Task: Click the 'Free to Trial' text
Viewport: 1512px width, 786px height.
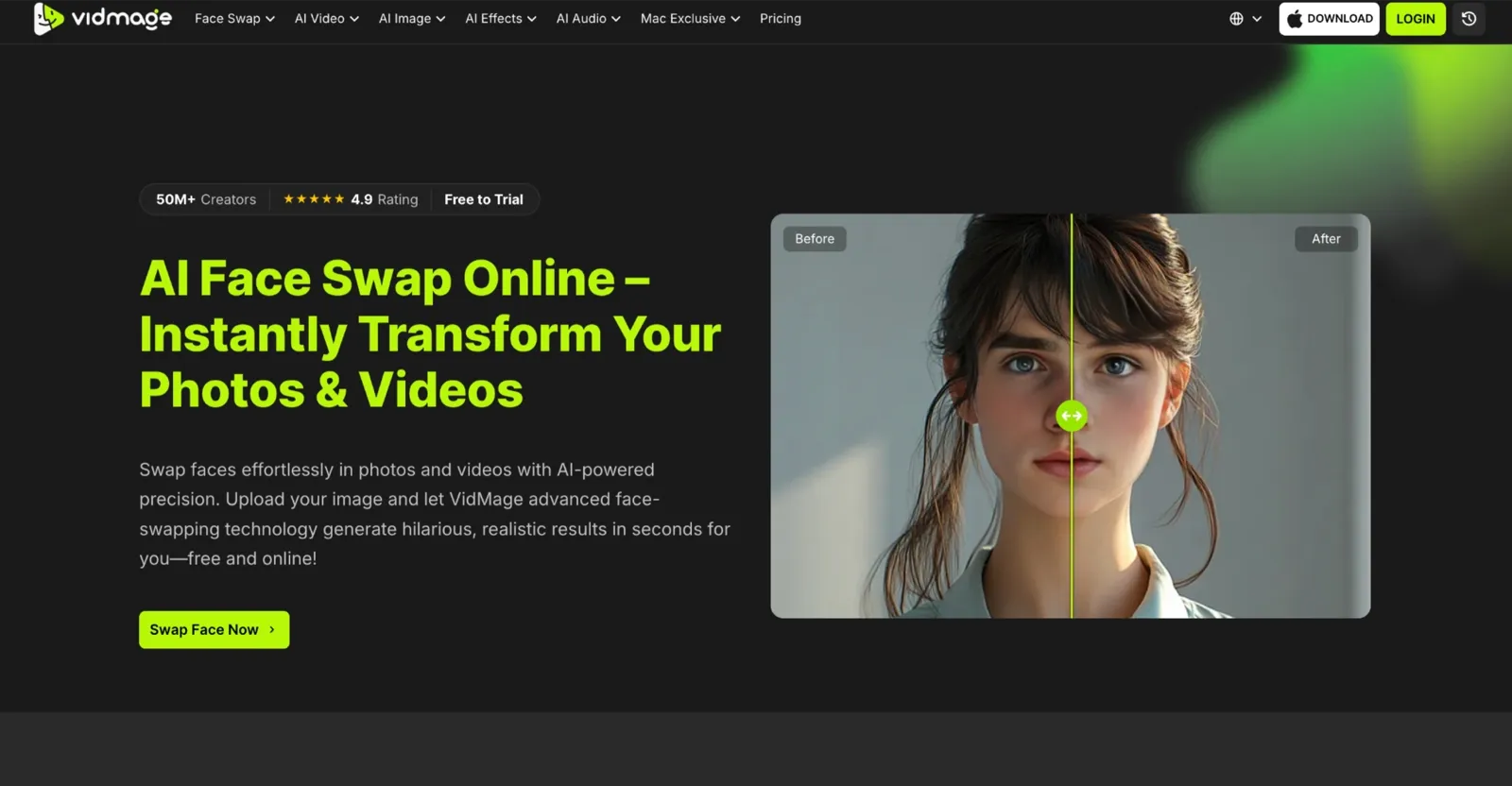Action: [484, 199]
